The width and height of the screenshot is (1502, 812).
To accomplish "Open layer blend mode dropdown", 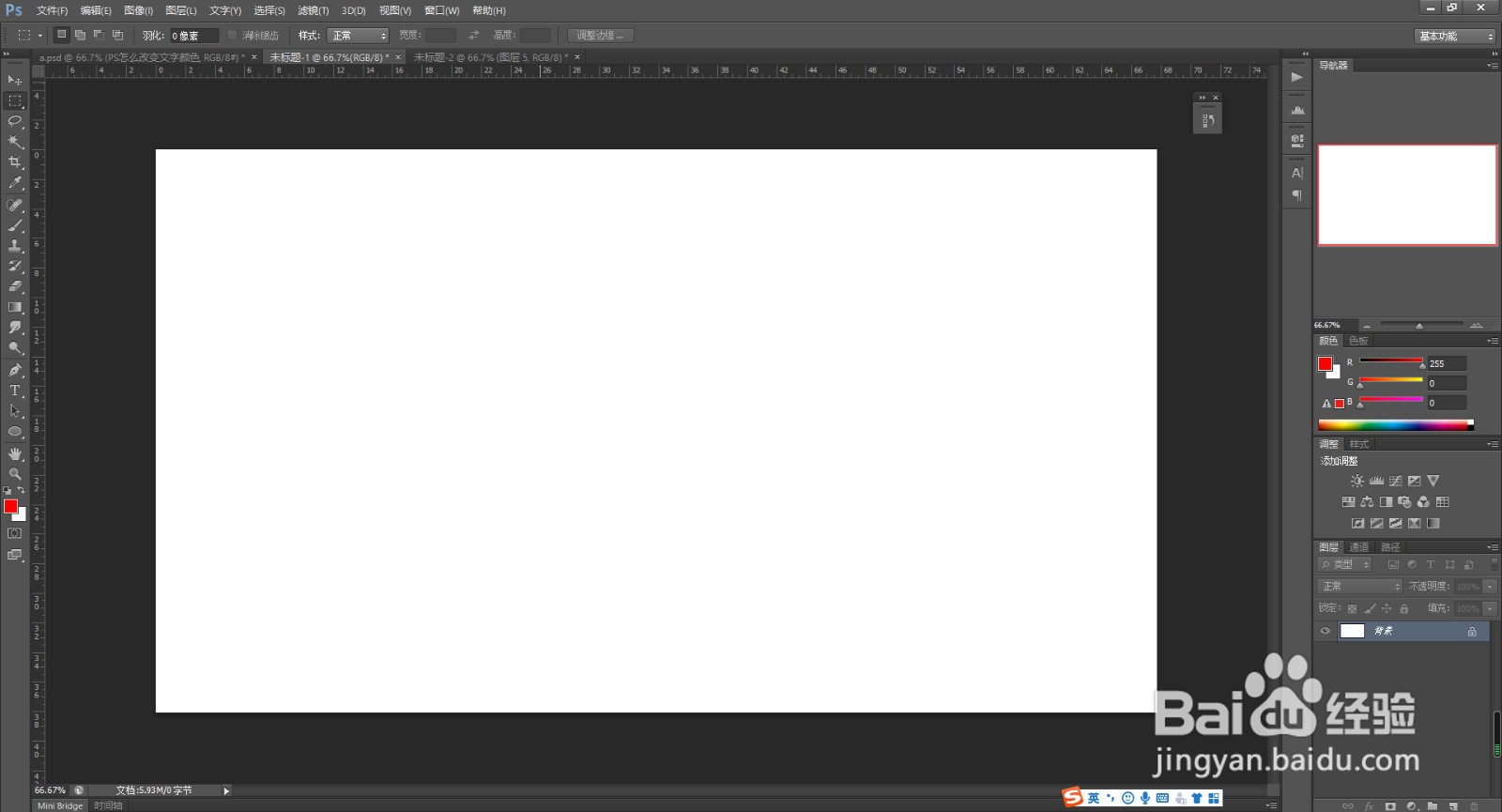I will click(x=1359, y=586).
